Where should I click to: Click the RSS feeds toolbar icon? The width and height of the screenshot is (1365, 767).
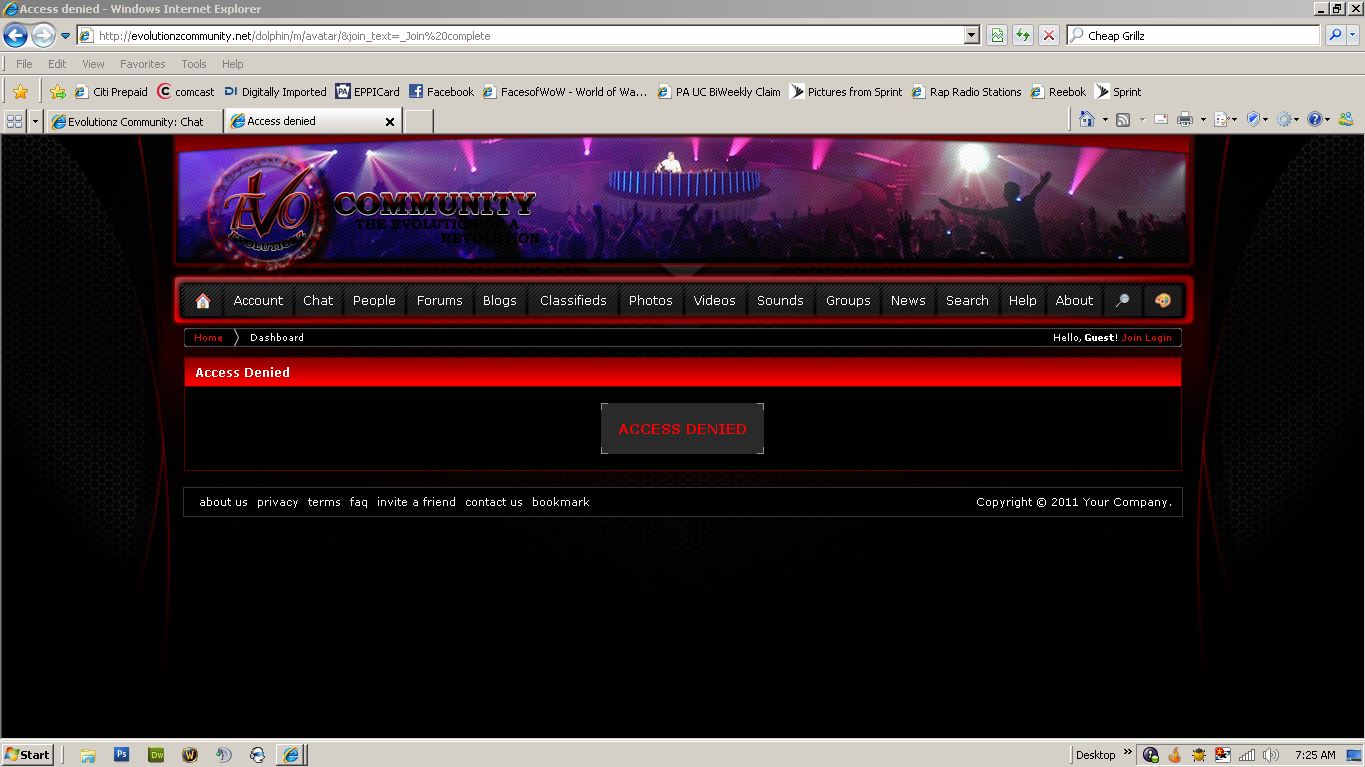(1123, 120)
